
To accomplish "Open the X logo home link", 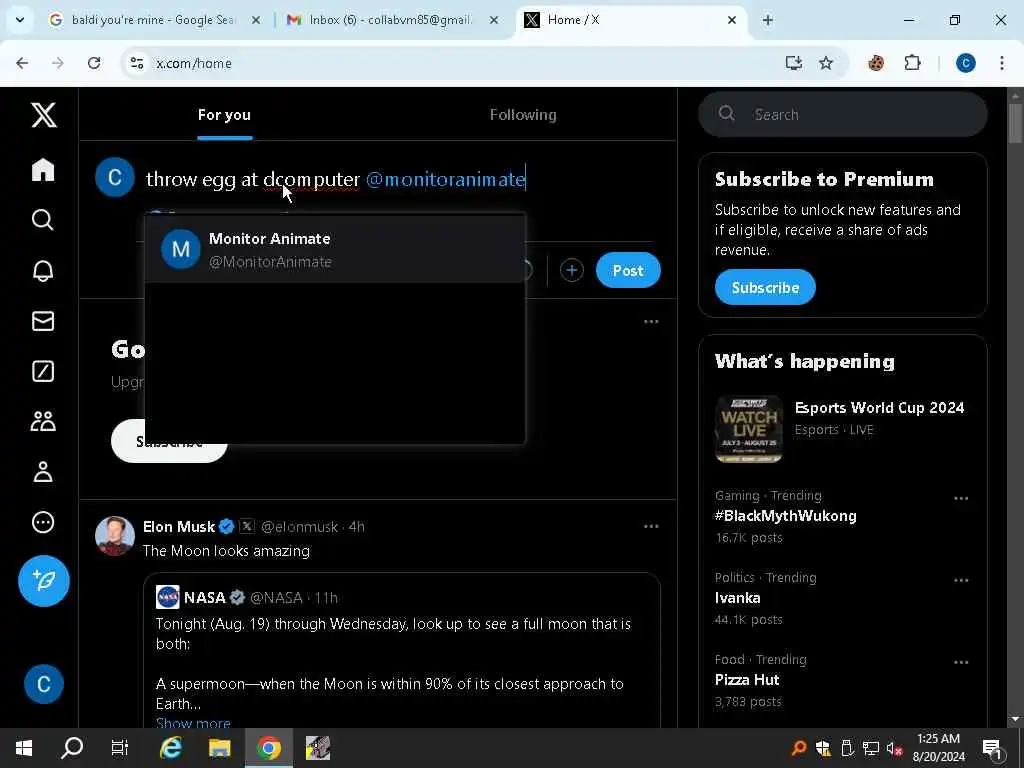I will (44, 115).
